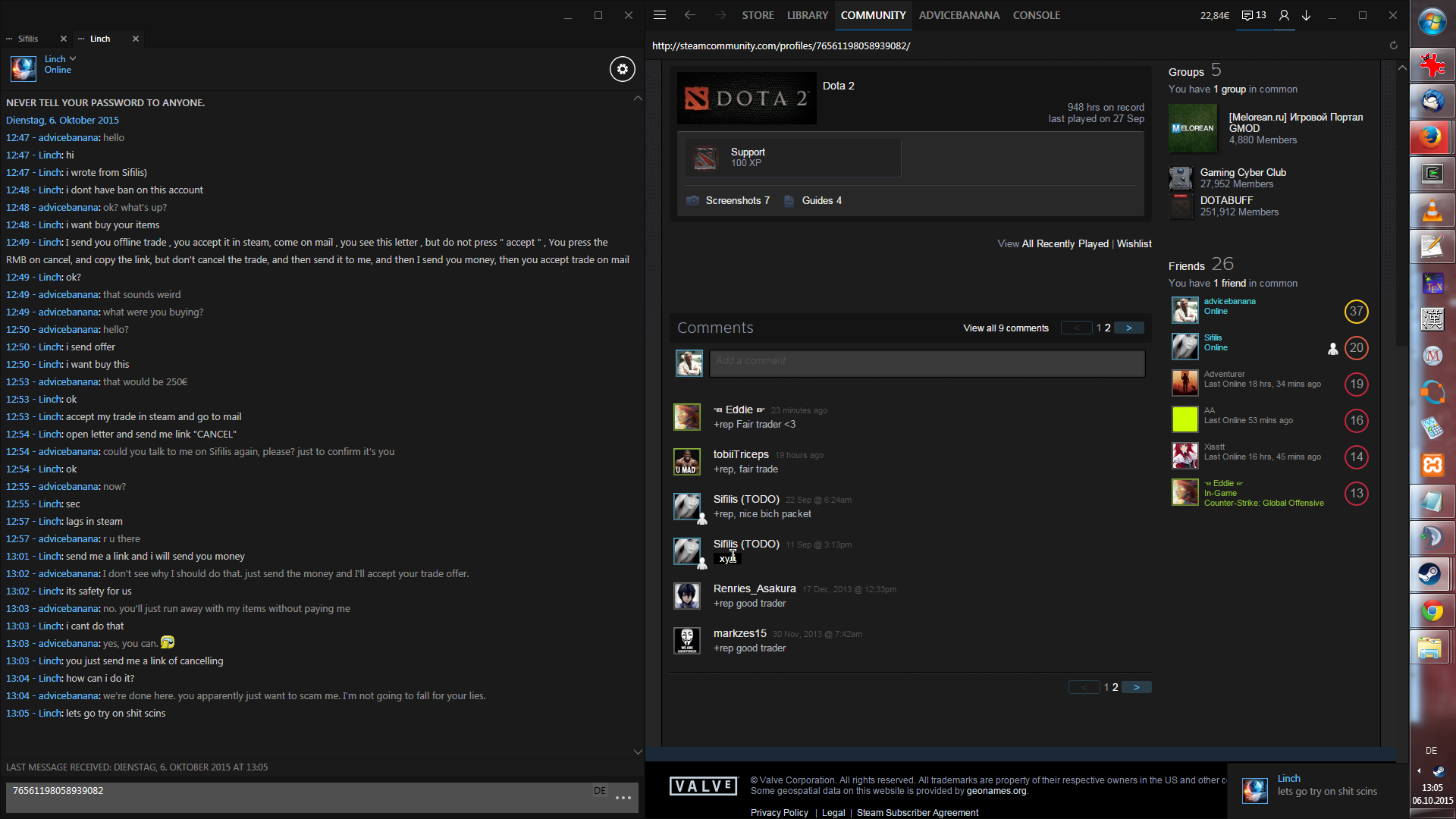The image size is (1456, 819).
Task: Click View all 9 comments link
Action: tap(1006, 328)
